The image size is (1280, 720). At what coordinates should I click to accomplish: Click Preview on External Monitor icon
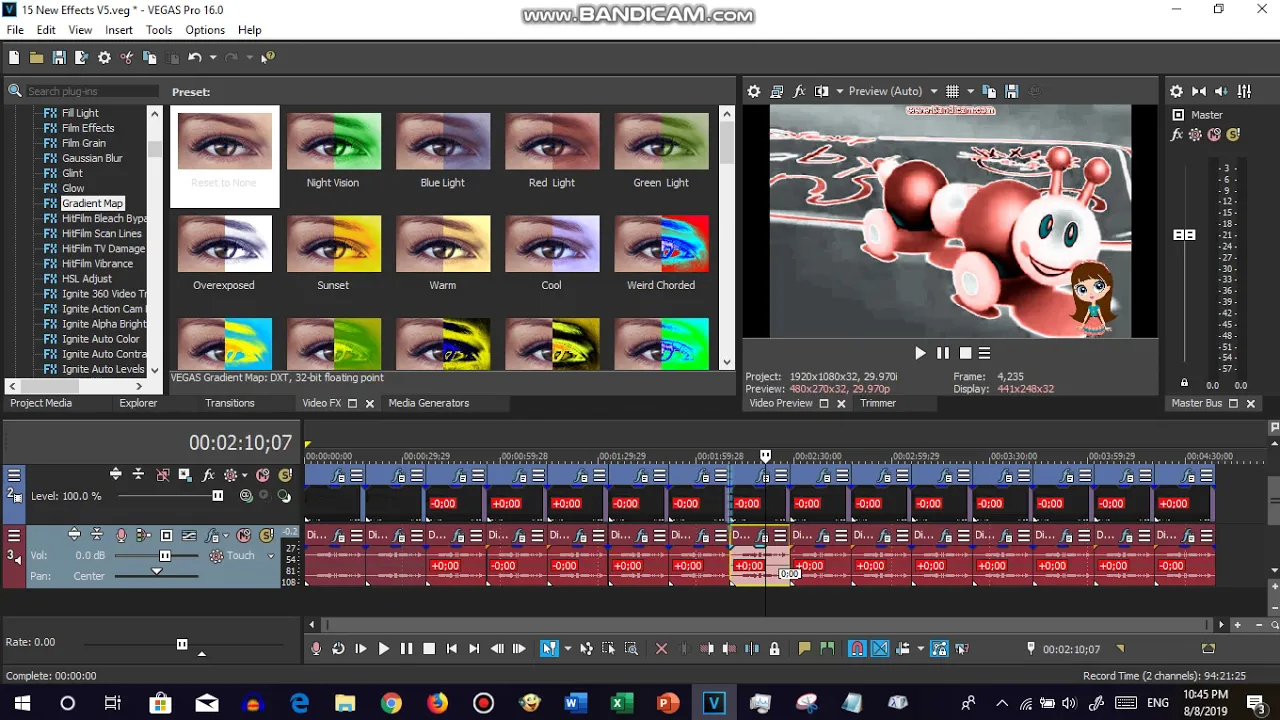click(x=777, y=91)
